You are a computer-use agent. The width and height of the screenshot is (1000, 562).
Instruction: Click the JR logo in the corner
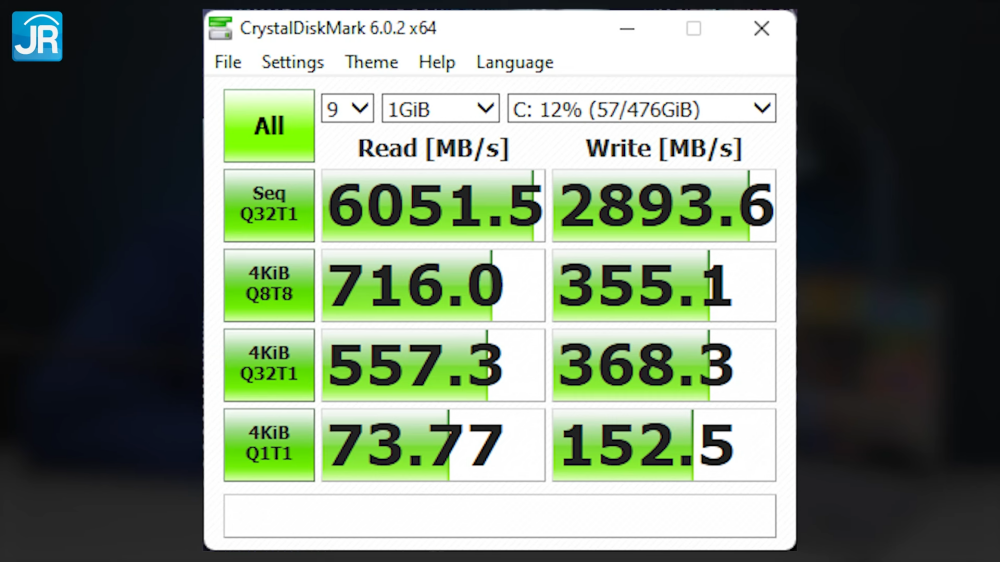coord(37,36)
